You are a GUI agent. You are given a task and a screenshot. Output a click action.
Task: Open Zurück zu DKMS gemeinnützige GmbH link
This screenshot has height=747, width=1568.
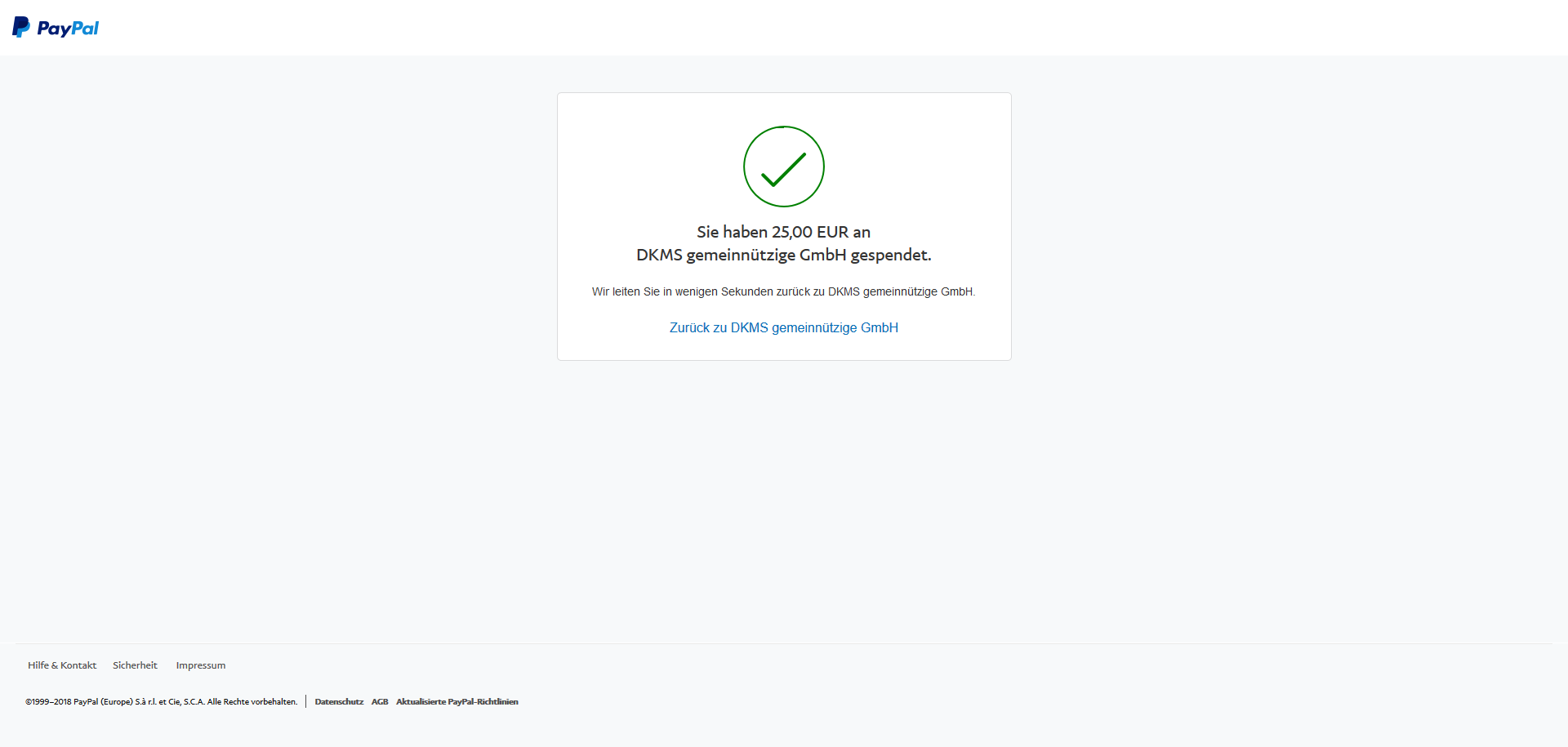tap(784, 327)
